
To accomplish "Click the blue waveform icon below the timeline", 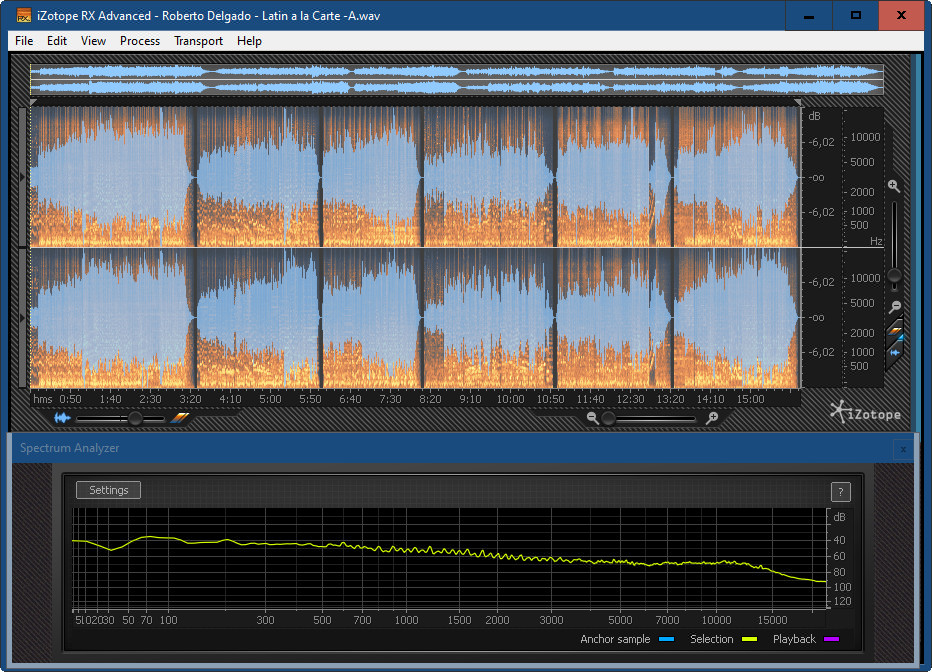I will click(x=62, y=418).
